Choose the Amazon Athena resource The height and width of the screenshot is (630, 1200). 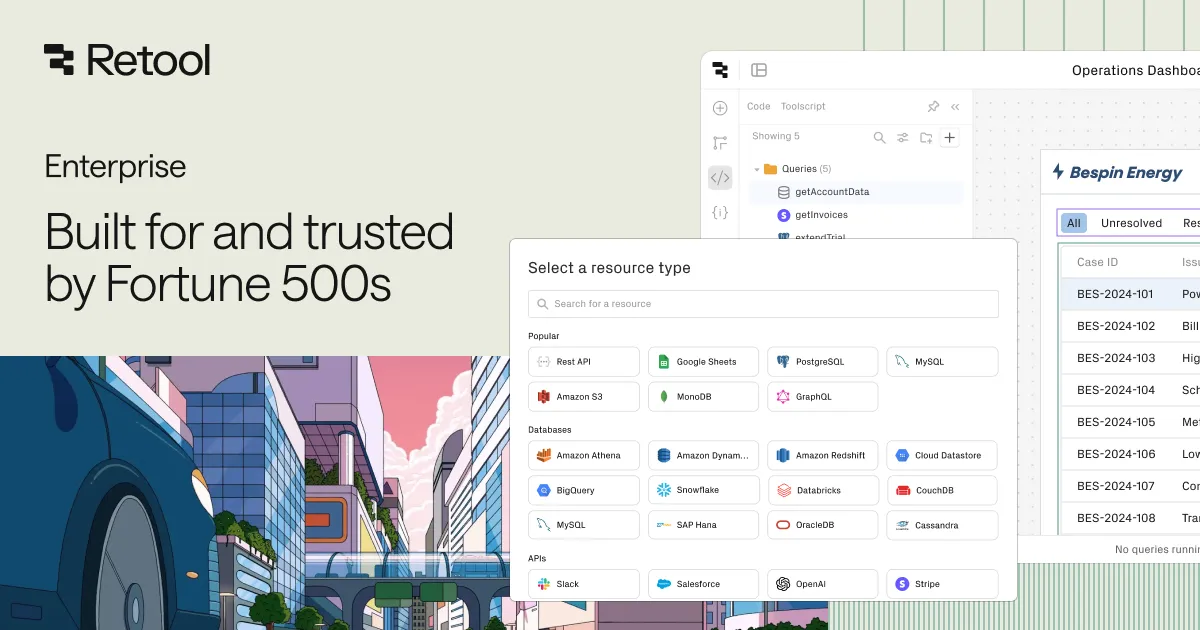(x=584, y=456)
